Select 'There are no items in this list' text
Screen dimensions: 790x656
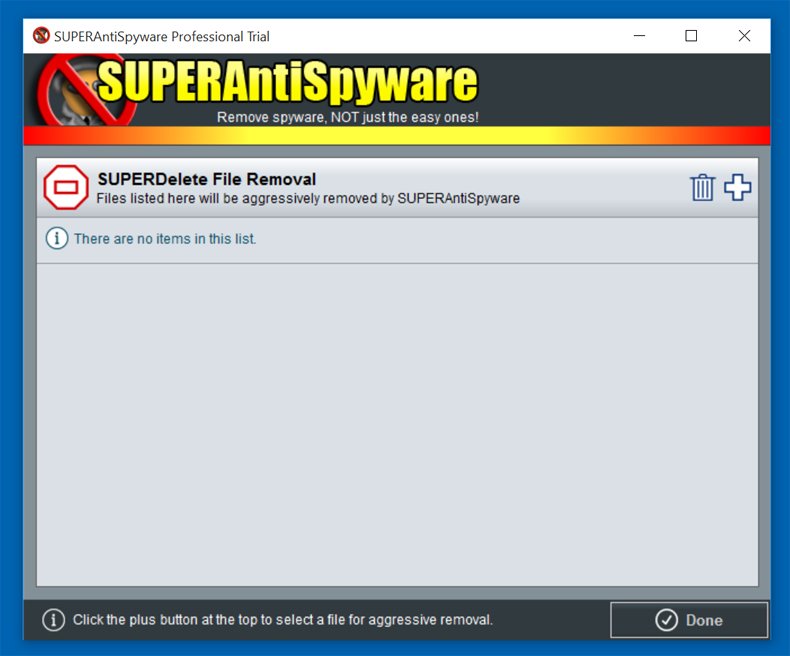click(x=165, y=239)
